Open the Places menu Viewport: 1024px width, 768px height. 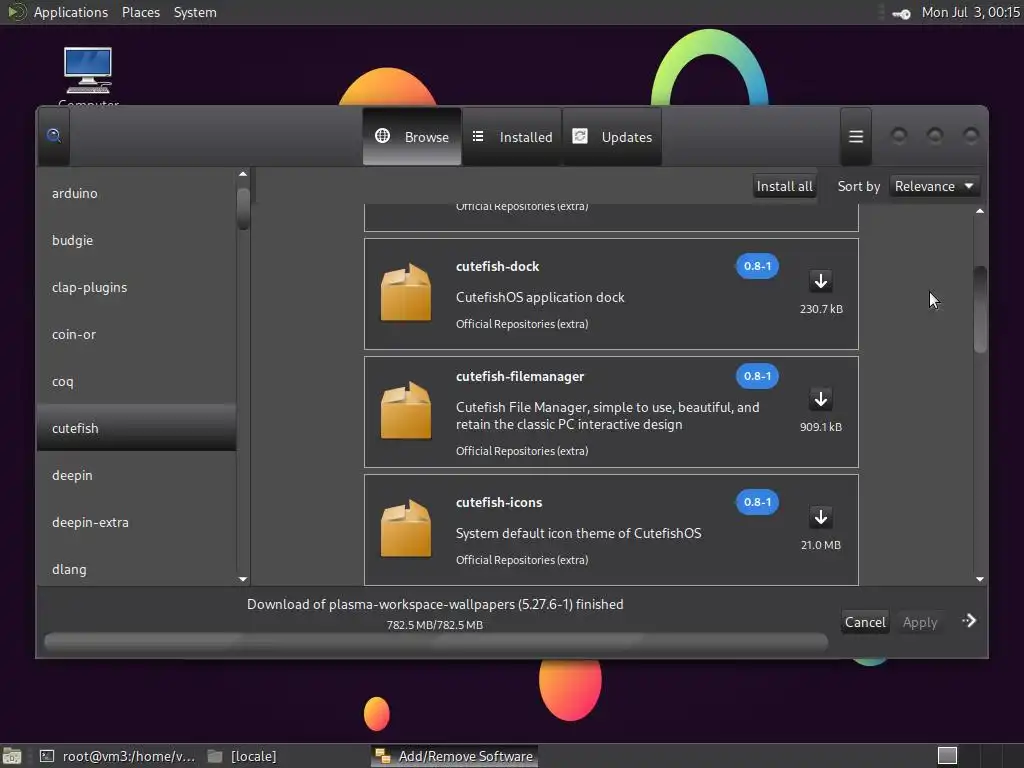pos(140,12)
